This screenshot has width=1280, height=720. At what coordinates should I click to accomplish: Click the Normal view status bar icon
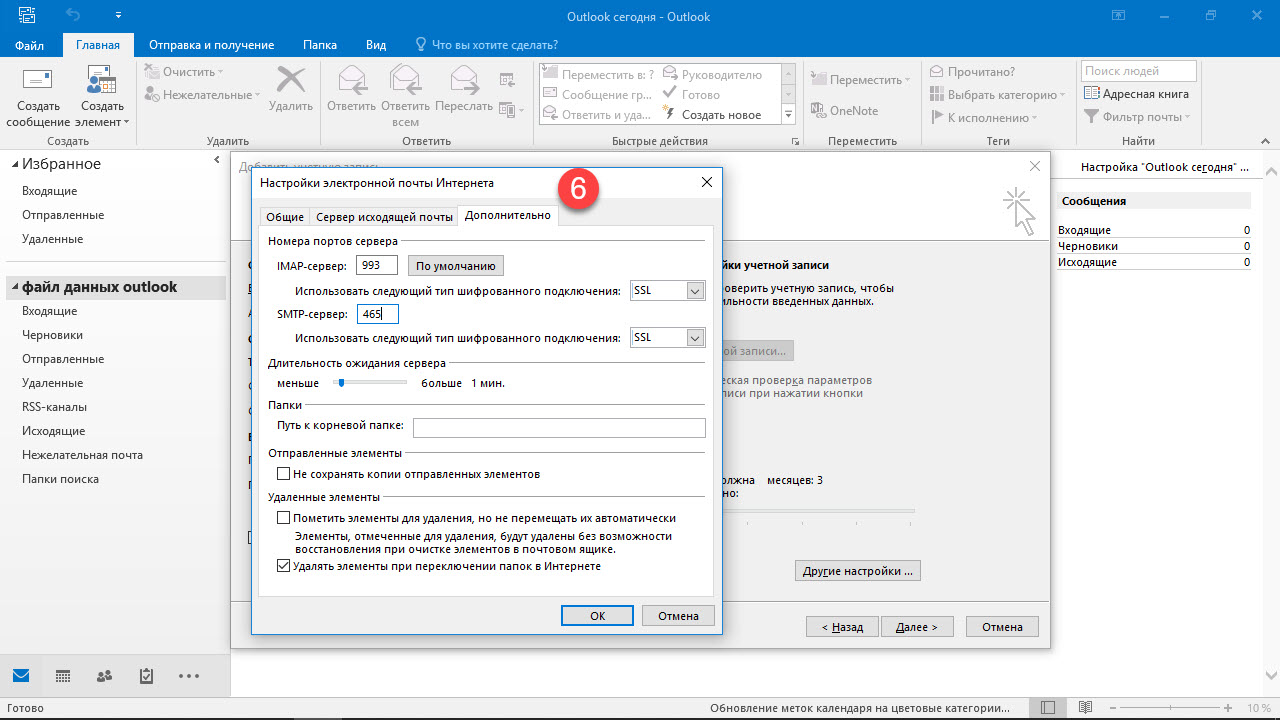(x=1047, y=708)
